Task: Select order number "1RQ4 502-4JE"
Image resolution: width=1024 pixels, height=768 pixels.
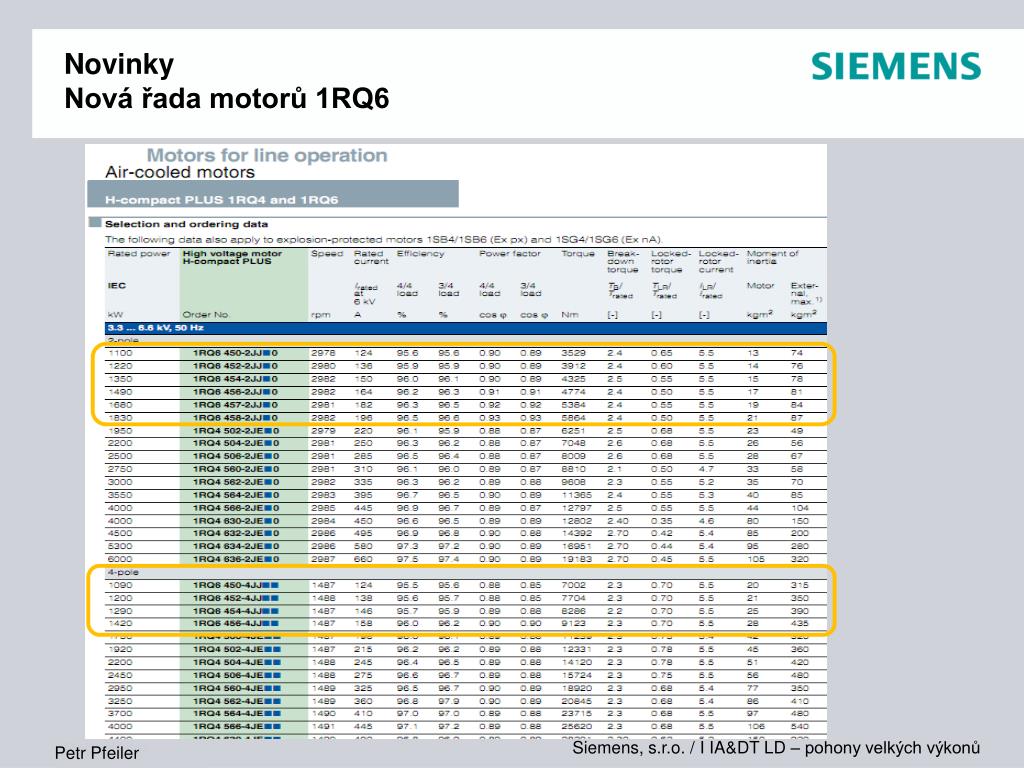Action: tap(236, 650)
